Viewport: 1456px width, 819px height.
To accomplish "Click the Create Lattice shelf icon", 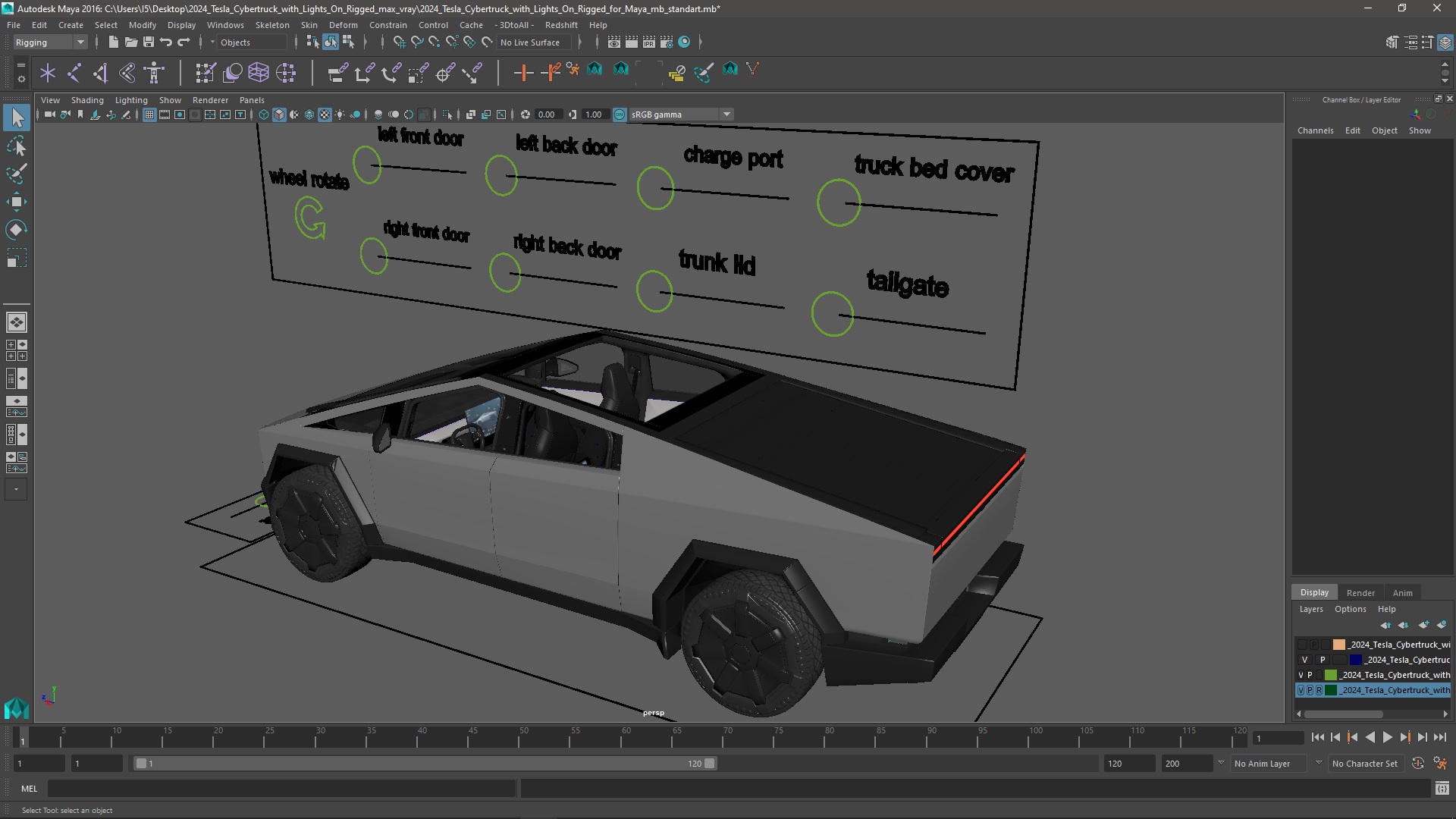I will [259, 73].
